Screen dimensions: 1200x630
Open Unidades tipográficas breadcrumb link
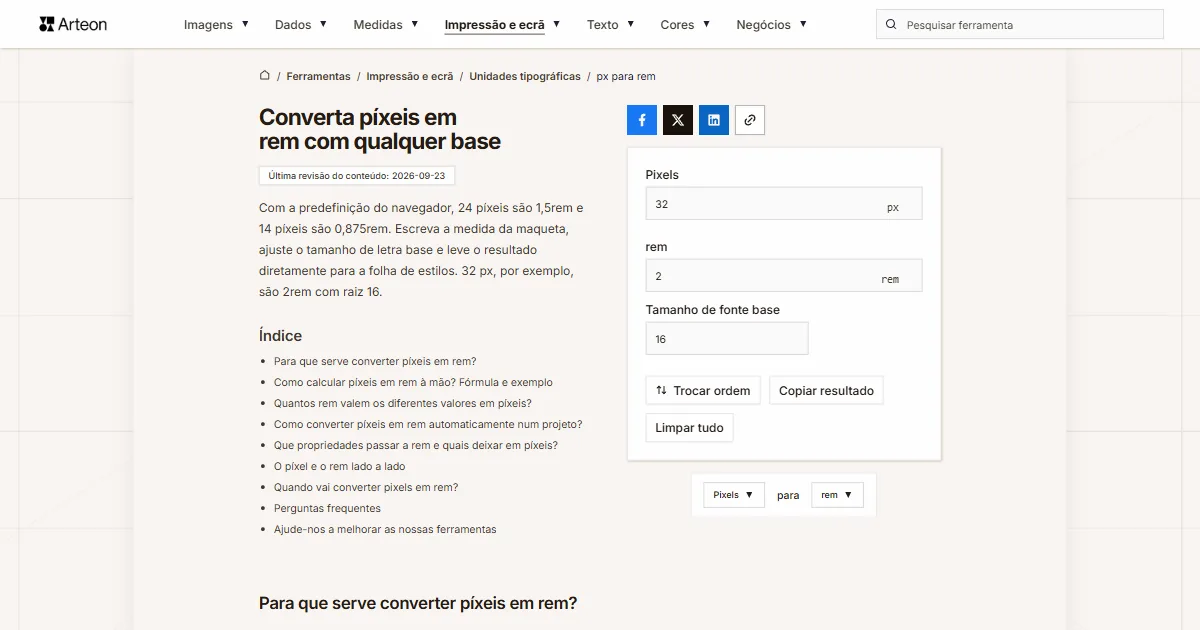[525, 76]
